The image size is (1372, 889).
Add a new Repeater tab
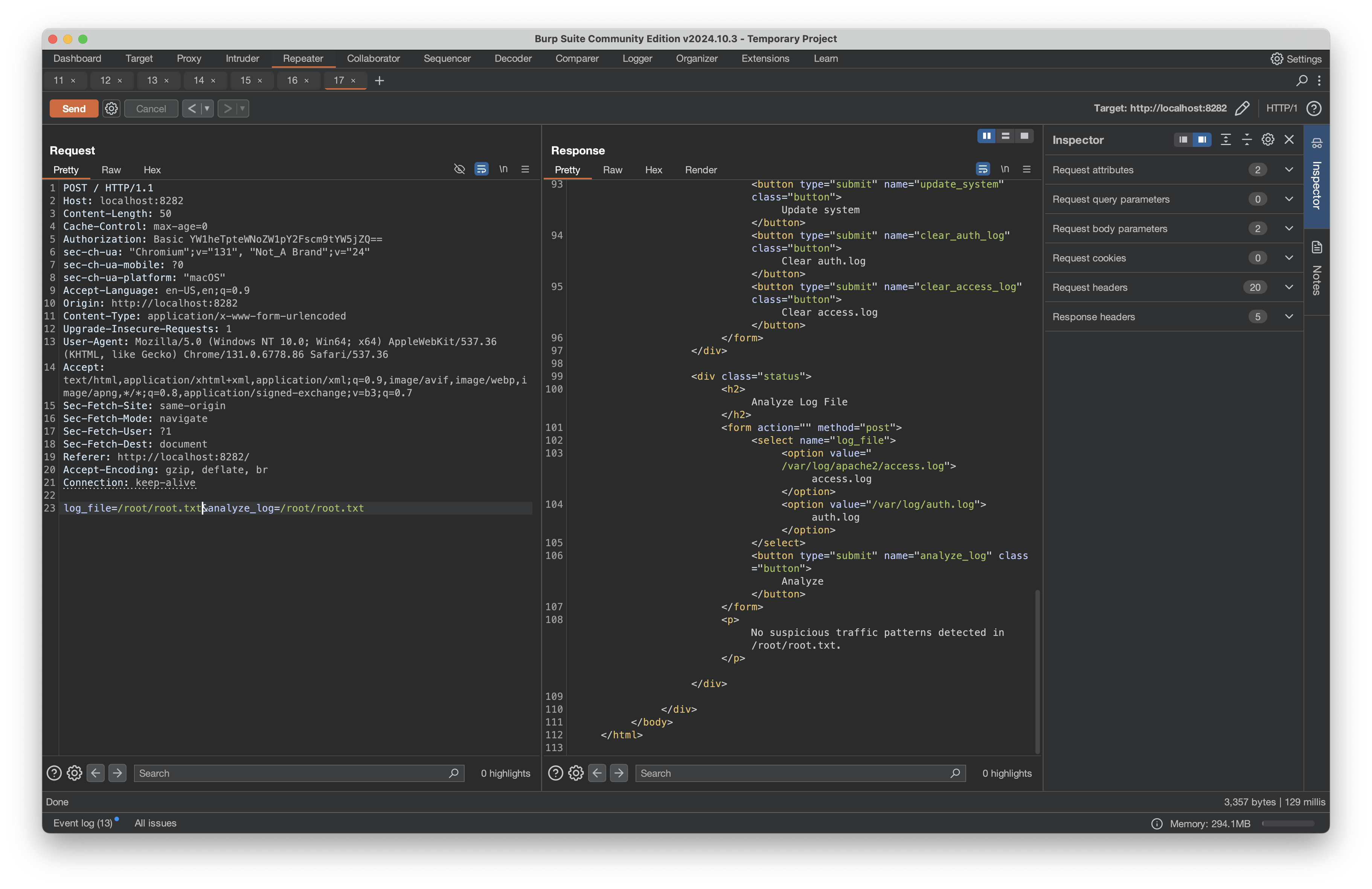(379, 81)
